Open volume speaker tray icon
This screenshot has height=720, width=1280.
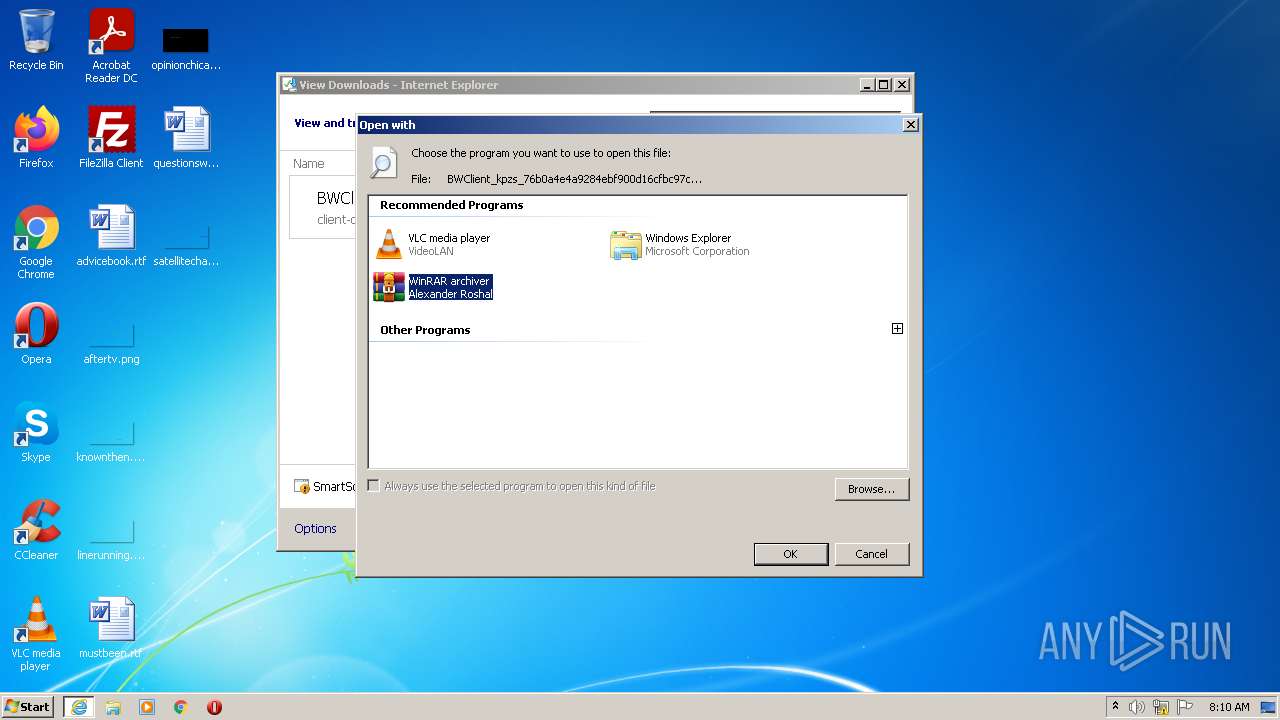click(x=1137, y=707)
